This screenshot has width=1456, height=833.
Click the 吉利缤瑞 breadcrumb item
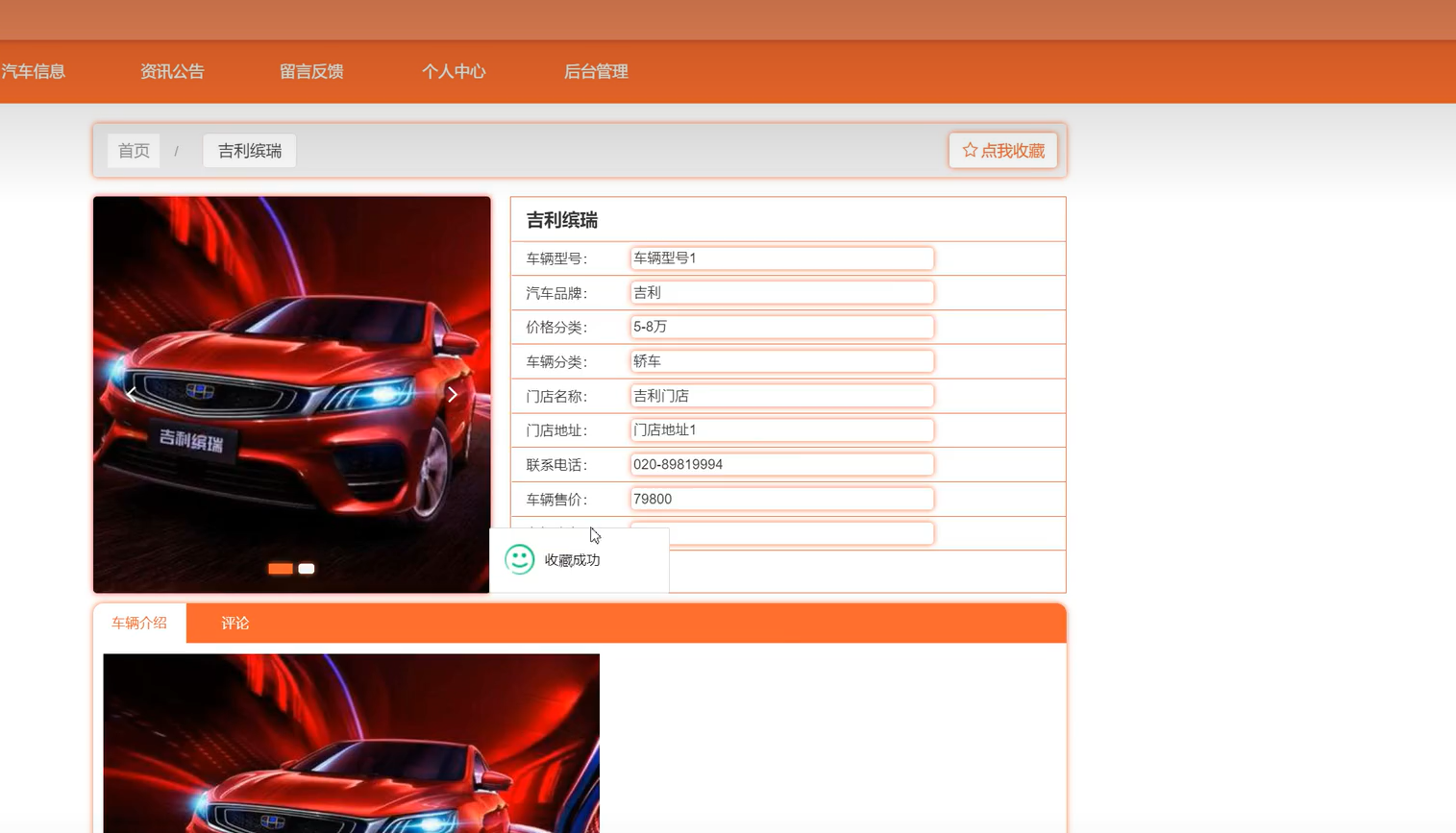(x=250, y=151)
